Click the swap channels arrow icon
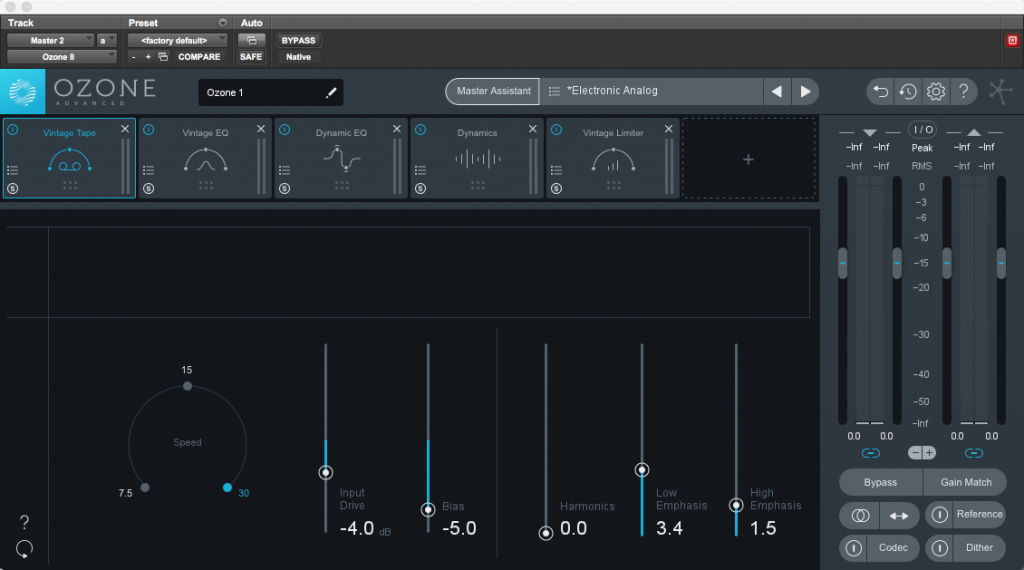This screenshot has height=570, width=1024. [898, 516]
